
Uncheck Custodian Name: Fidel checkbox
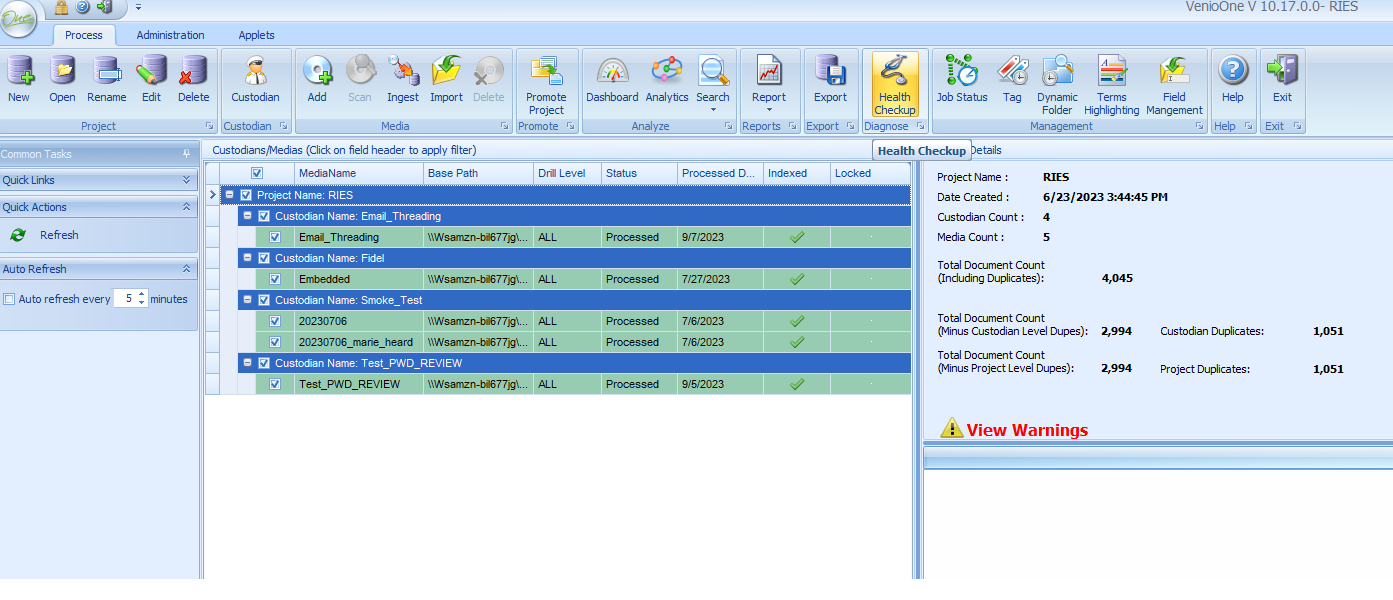click(x=264, y=258)
